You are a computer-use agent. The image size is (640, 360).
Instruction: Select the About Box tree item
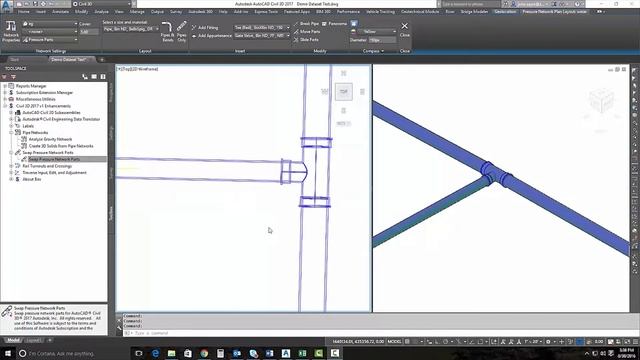click(31, 179)
